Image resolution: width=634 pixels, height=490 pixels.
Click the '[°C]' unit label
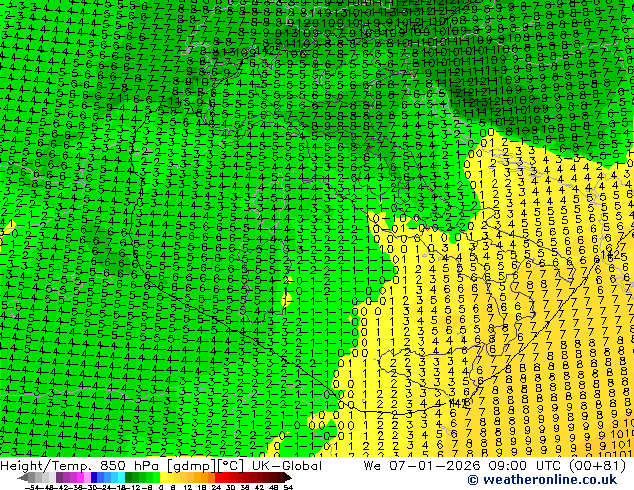[x=232, y=466]
